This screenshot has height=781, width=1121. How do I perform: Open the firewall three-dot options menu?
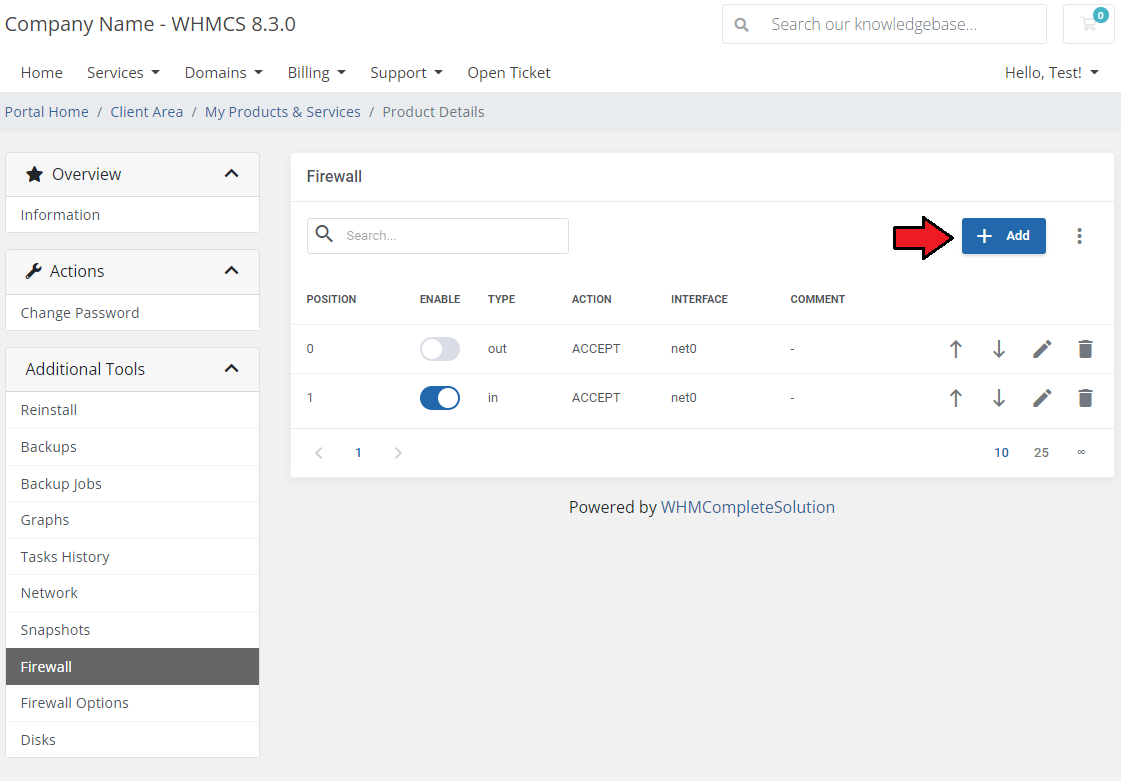pos(1080,236)
